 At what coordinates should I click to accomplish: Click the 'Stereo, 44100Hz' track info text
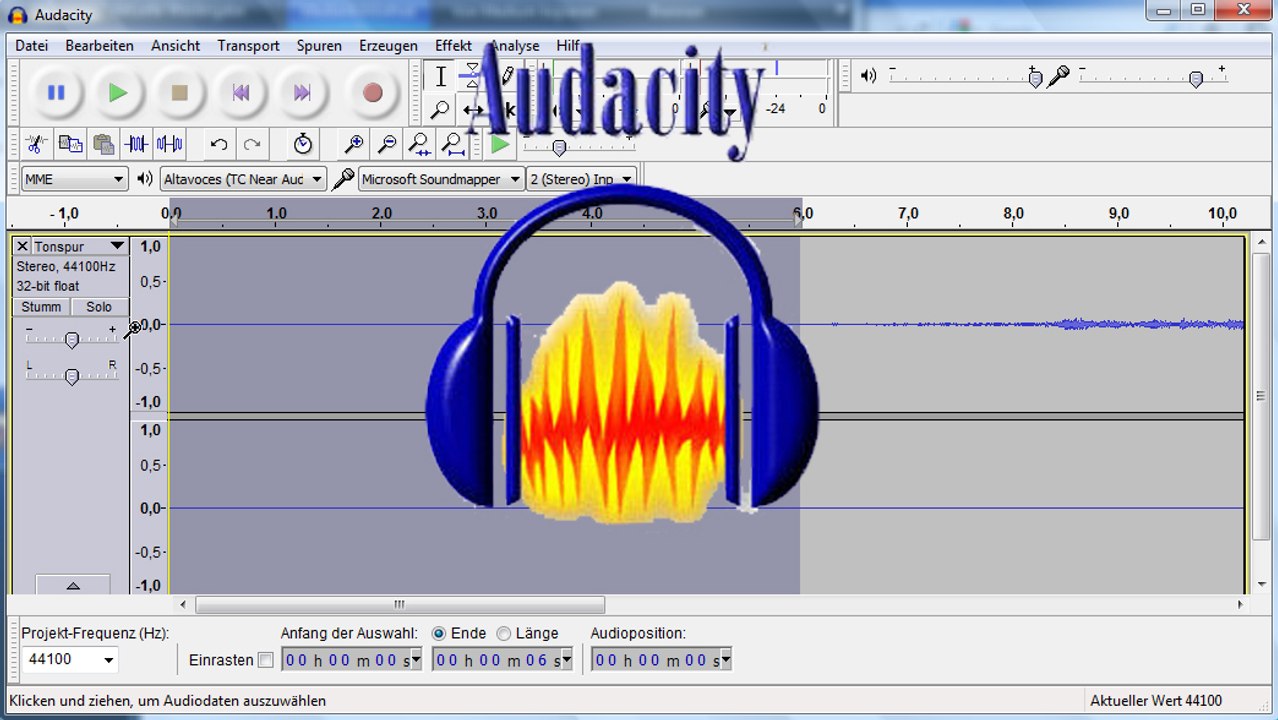click(66, 267)
